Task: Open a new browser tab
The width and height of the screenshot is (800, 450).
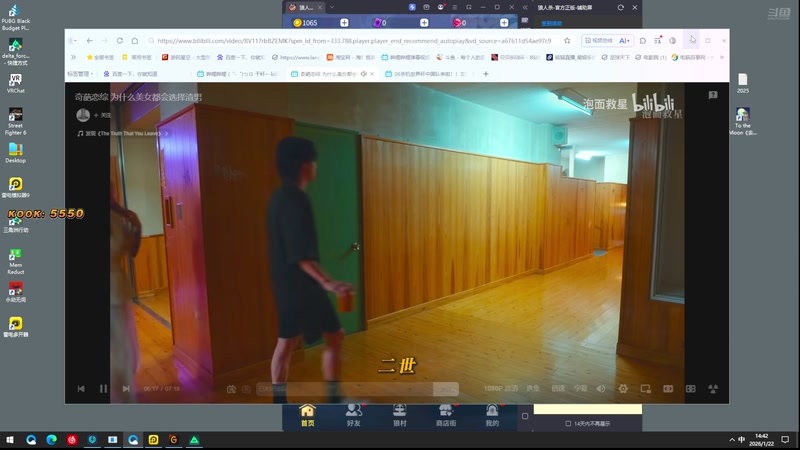Action: click(486, 74)
